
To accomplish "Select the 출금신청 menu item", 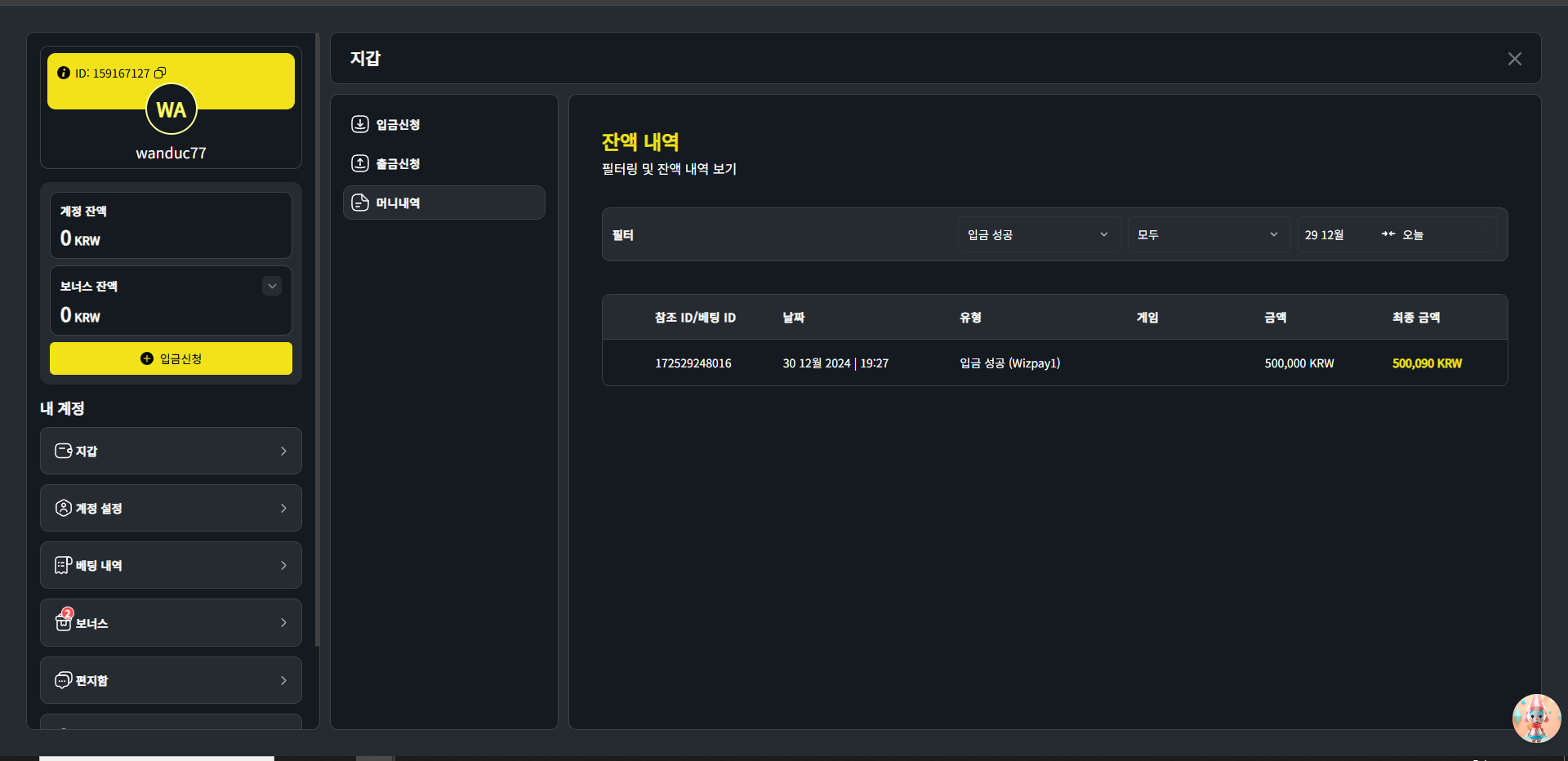I will [x=444, y=163].
